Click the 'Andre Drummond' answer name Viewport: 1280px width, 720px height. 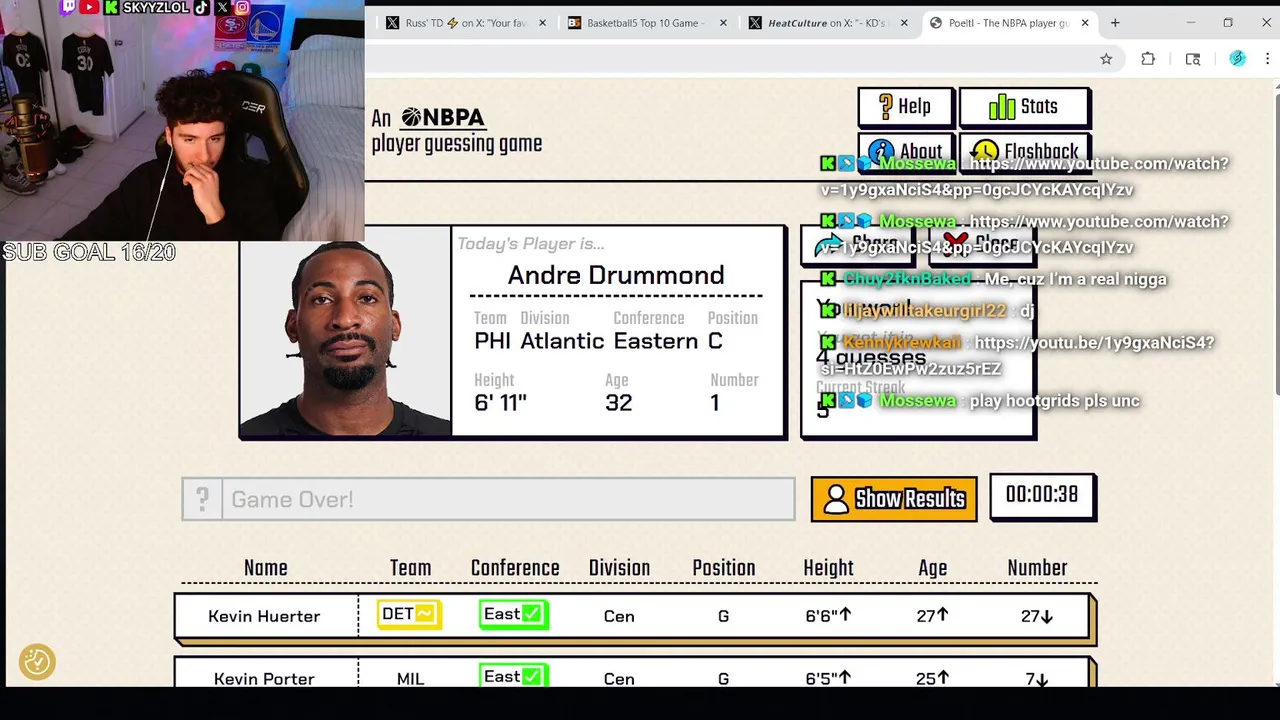(x=616, y=275)
